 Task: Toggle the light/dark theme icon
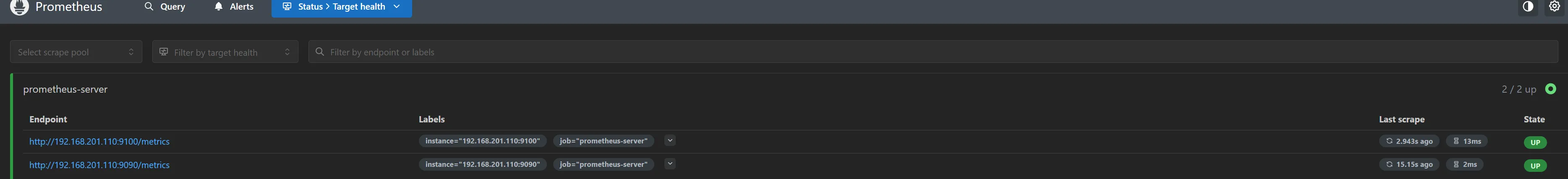[x=1527, y=7]
